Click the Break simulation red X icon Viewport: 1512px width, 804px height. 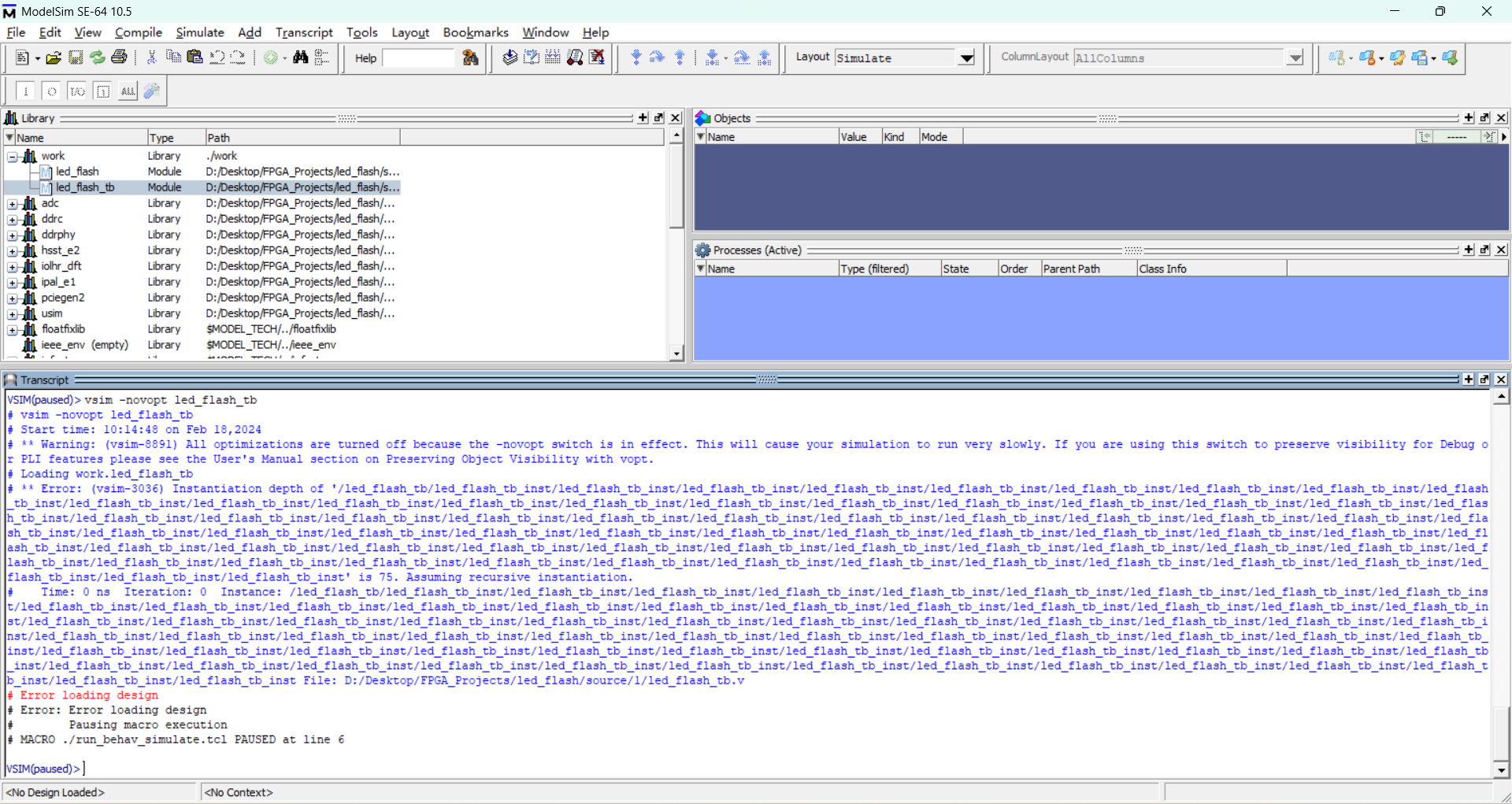[597, 57]
